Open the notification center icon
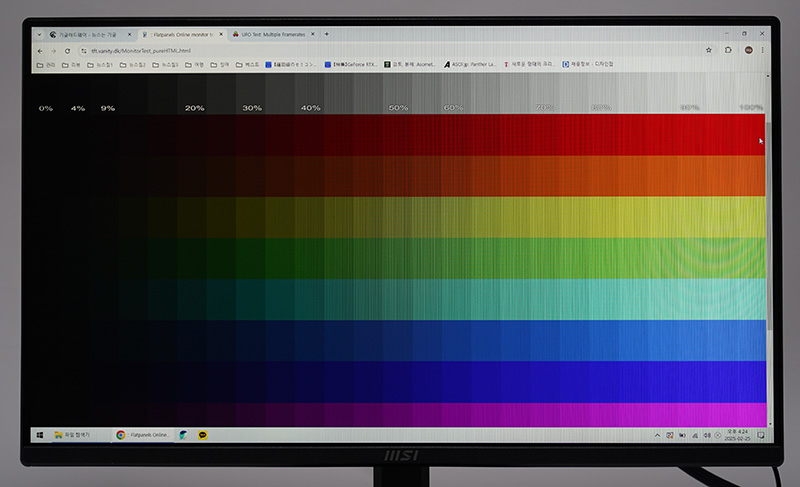This screenshot has width=800, height=487. (761, 435)
